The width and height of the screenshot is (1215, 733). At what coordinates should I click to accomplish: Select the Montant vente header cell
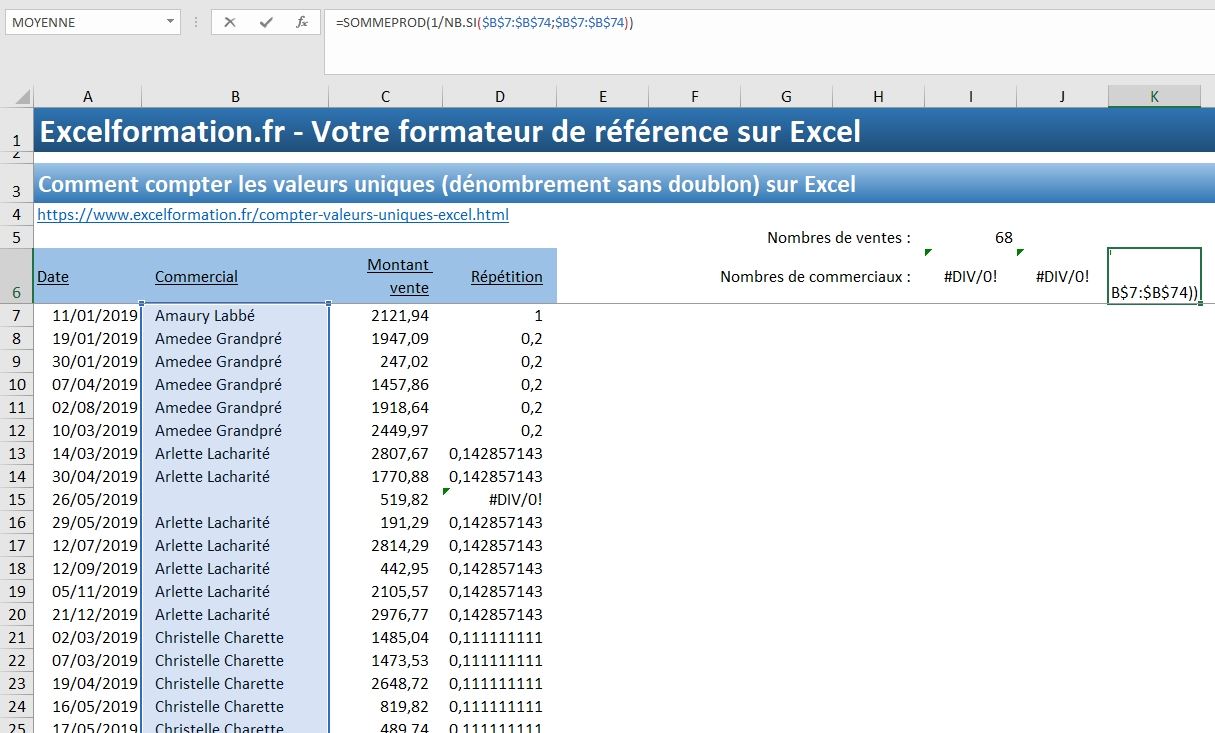pyautogui.click(x=400, y=276)
